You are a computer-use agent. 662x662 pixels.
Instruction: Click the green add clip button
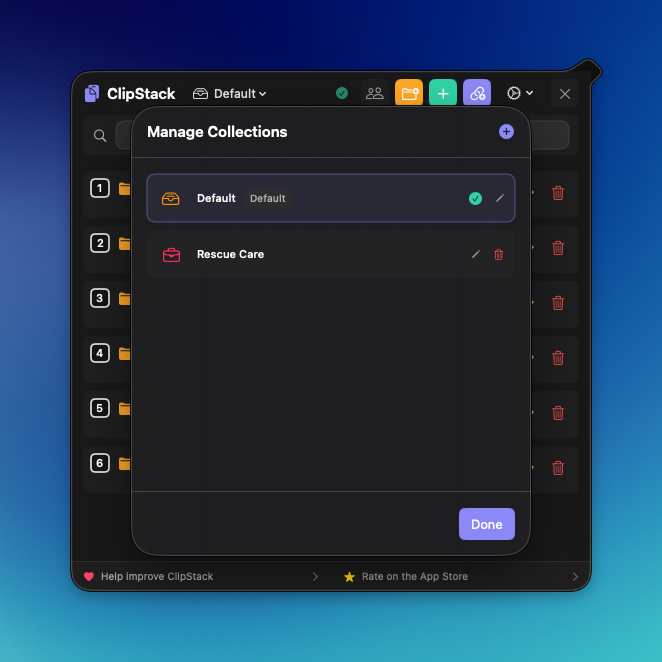click(x=443, y=93)
